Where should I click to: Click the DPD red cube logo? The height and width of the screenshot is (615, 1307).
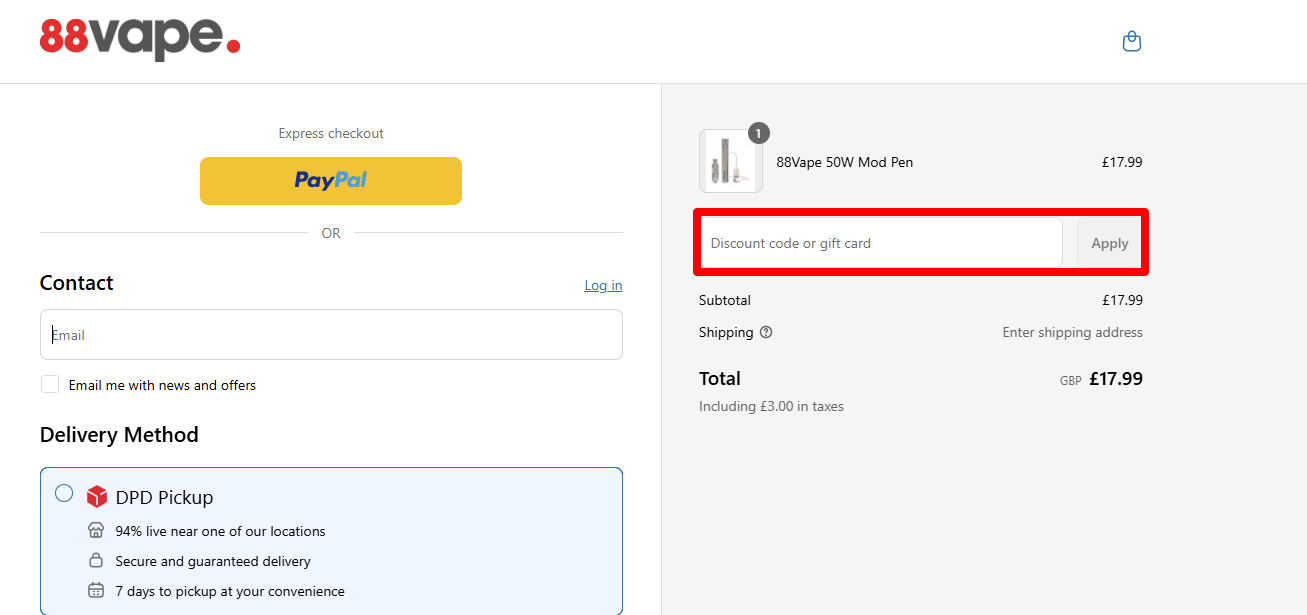click(96, 497)
